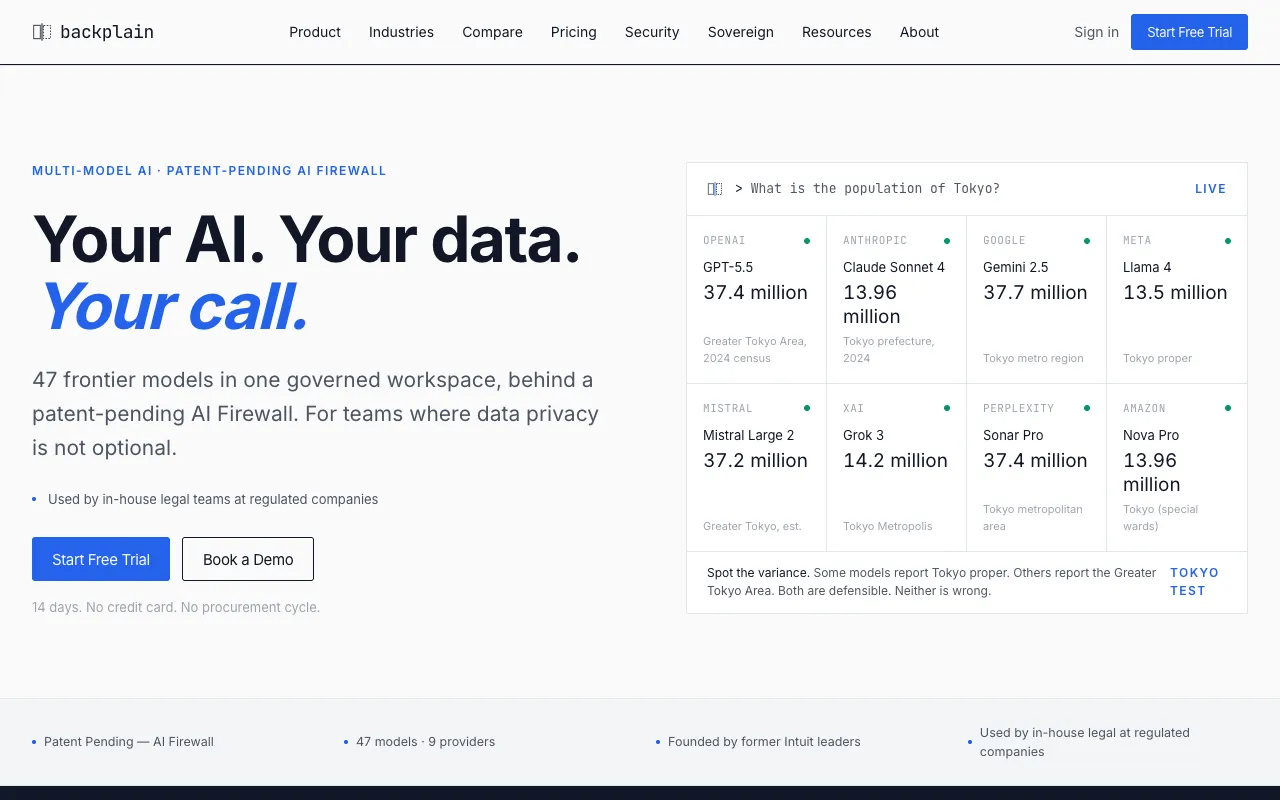
Task: Click 'Founded by former Intuit leaders' item
Action: (764, 742)
